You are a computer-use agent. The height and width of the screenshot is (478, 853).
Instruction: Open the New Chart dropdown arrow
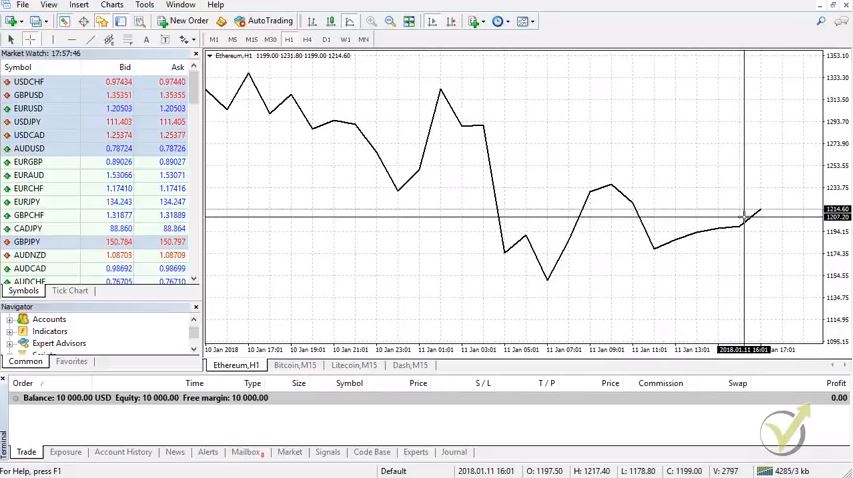coord(21,22)
